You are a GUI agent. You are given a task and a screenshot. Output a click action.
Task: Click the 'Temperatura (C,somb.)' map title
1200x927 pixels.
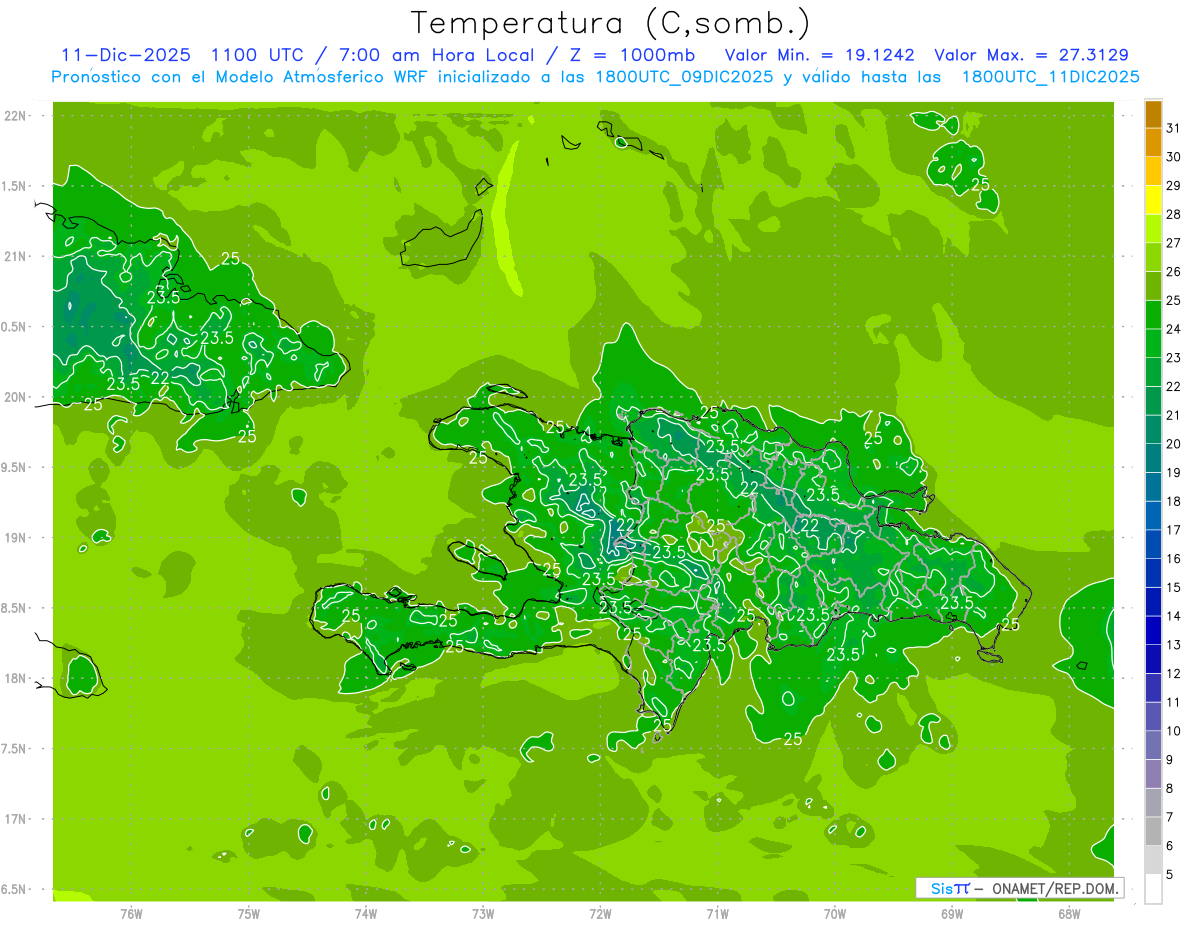pos(610,22)
